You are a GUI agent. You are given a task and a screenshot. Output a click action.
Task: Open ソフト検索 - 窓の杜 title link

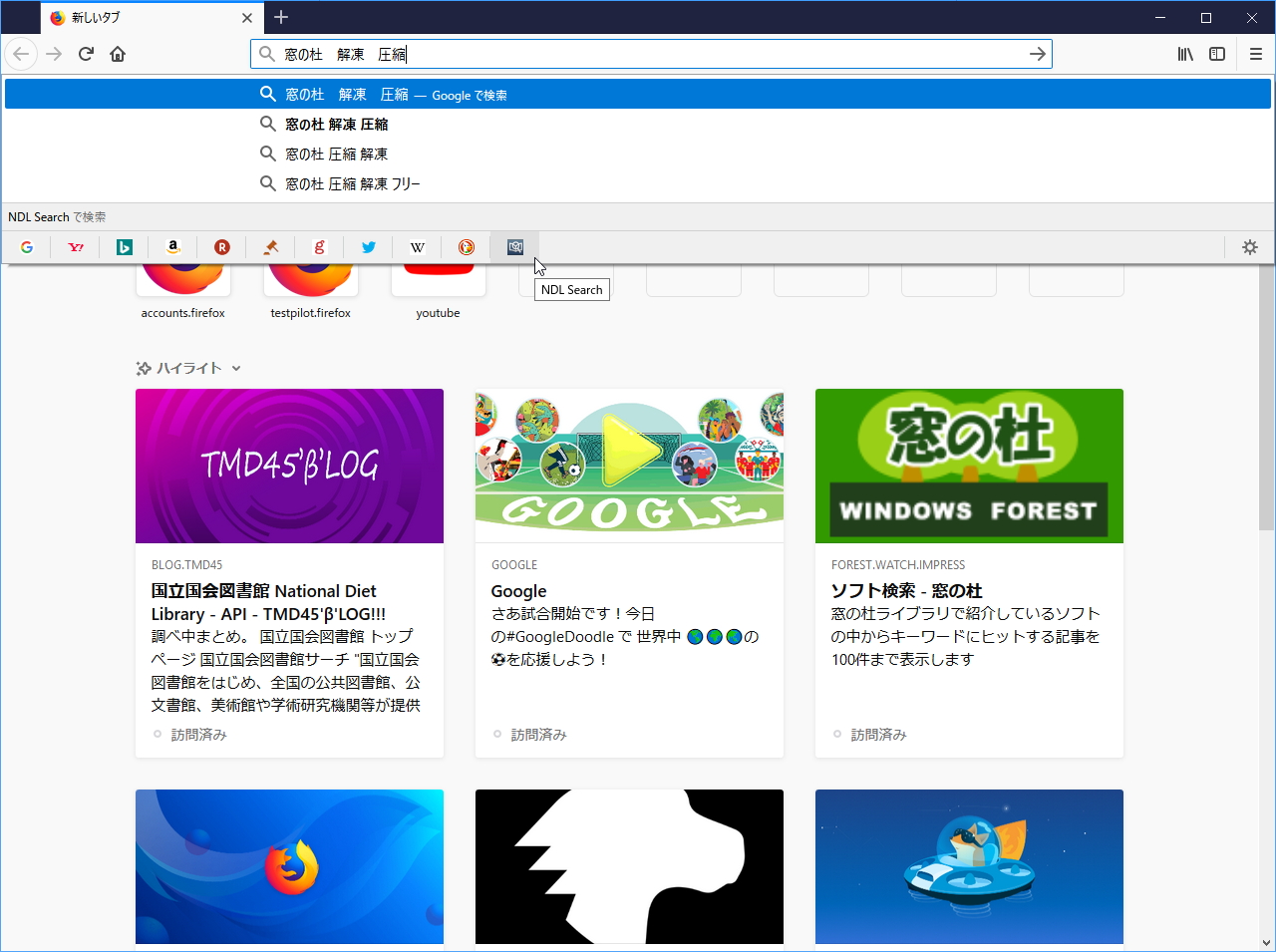click(x=907, y=591)
